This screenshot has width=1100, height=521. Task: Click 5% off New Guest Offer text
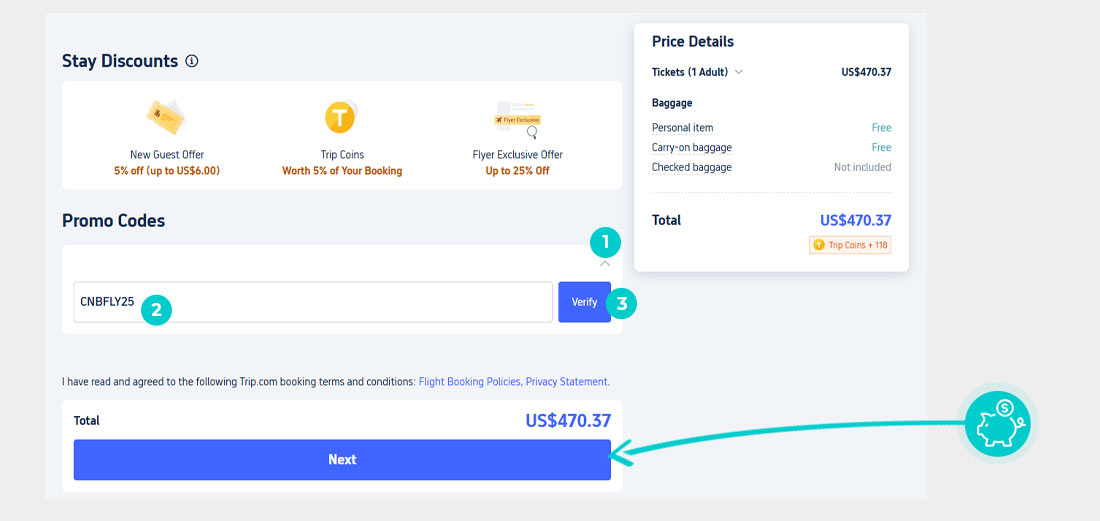(x=167, y=170)
